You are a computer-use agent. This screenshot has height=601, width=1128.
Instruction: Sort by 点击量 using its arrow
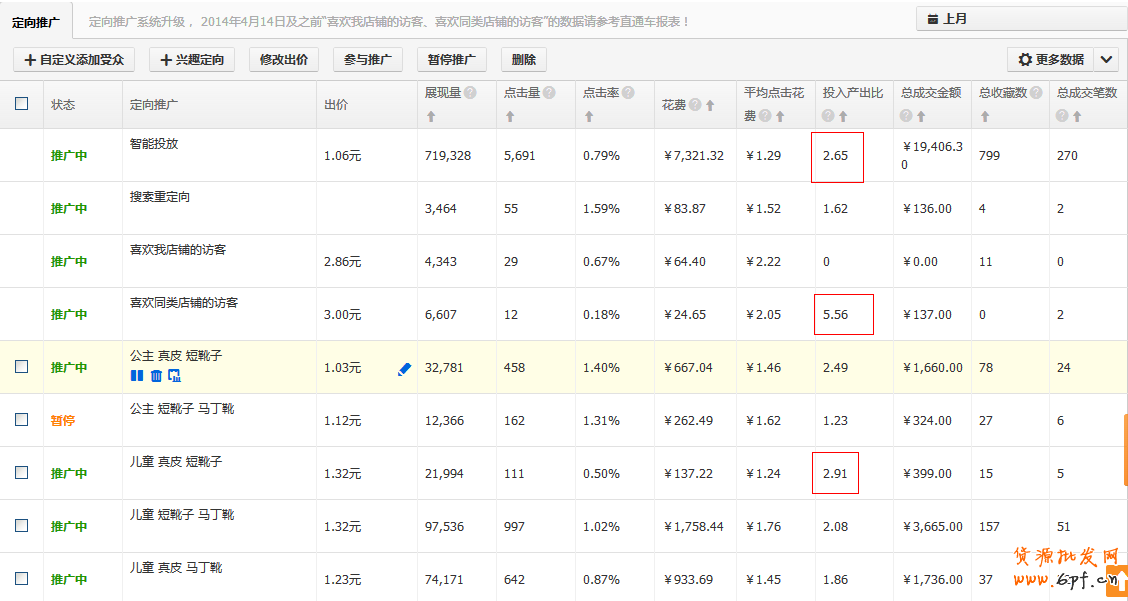click(510, 116)
